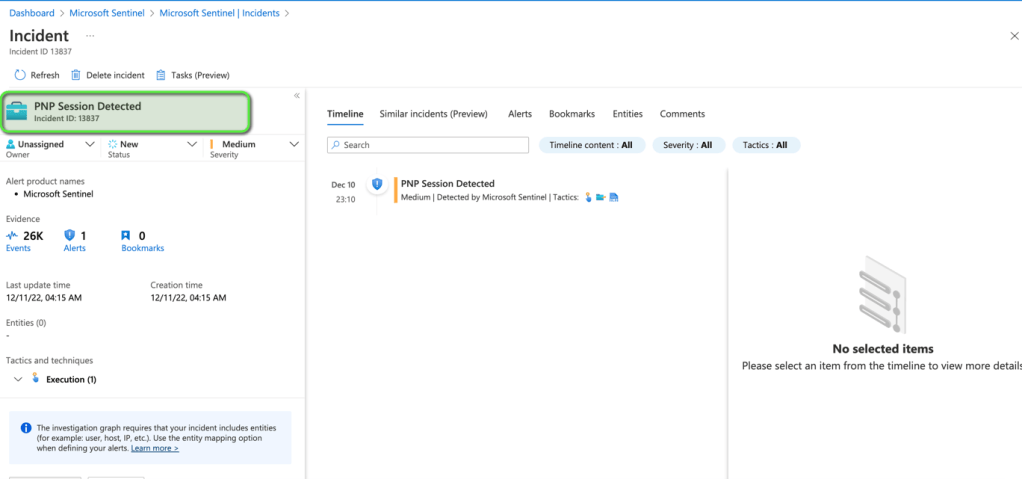Screen dimensions: 1022x479
Task: Collapse the left panel with double chevron
Action: coord(297,96)
